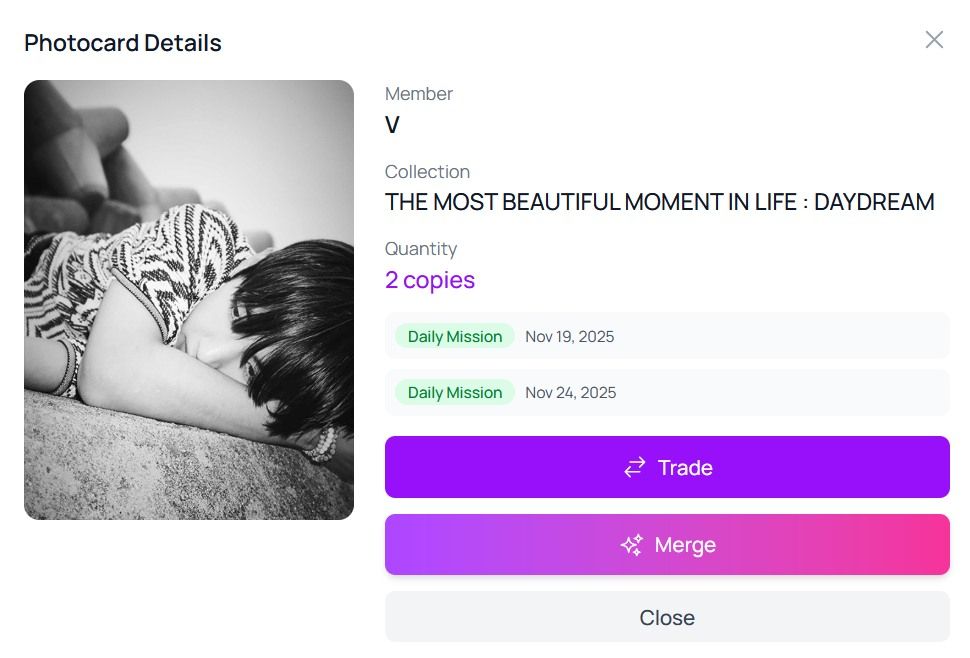
Task: Select the Nov 24, 2025 date
Action: click(x=570, y=393)
